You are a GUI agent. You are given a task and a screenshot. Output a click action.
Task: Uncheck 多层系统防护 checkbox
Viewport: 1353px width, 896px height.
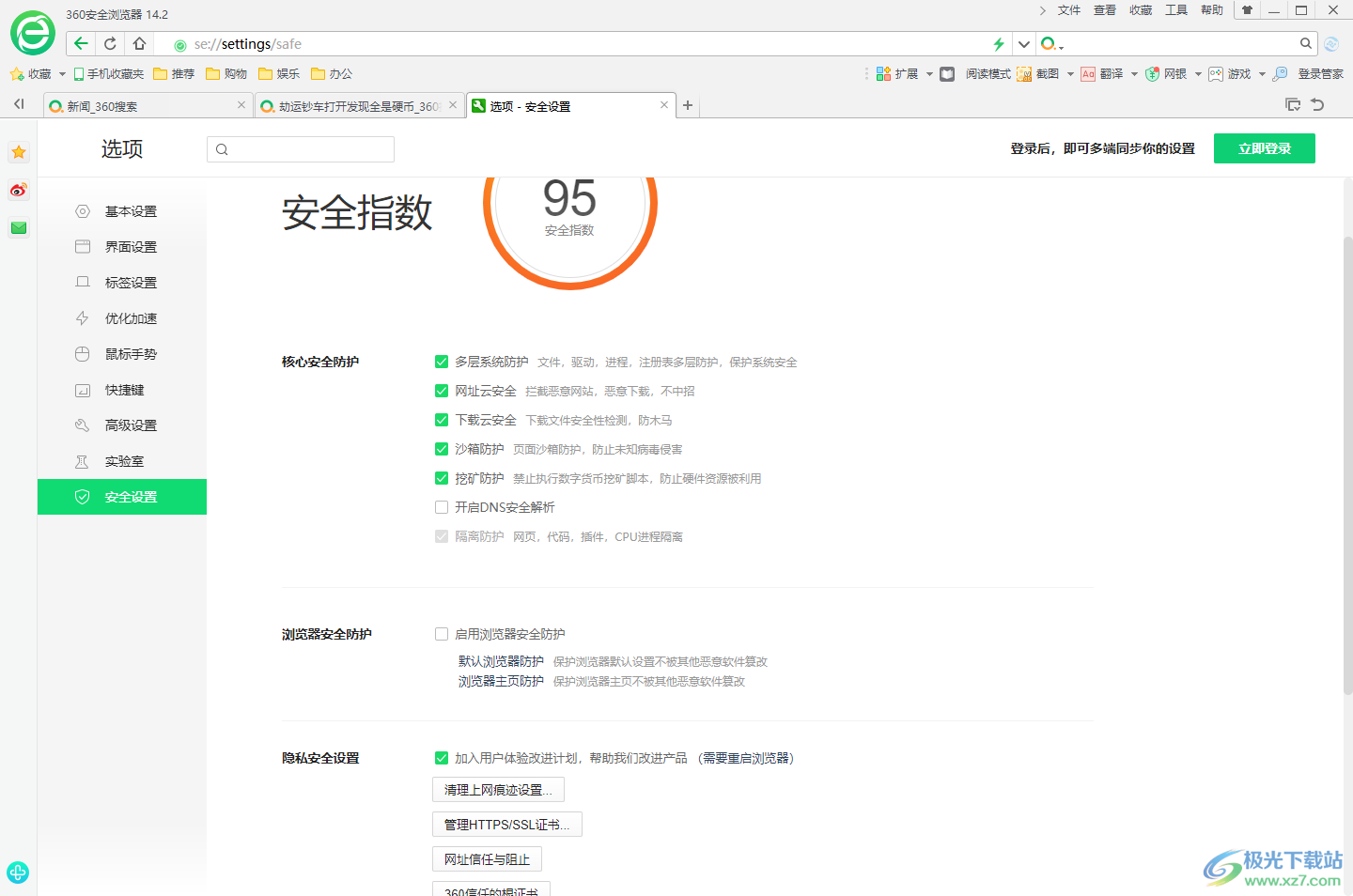pos(442,362)
